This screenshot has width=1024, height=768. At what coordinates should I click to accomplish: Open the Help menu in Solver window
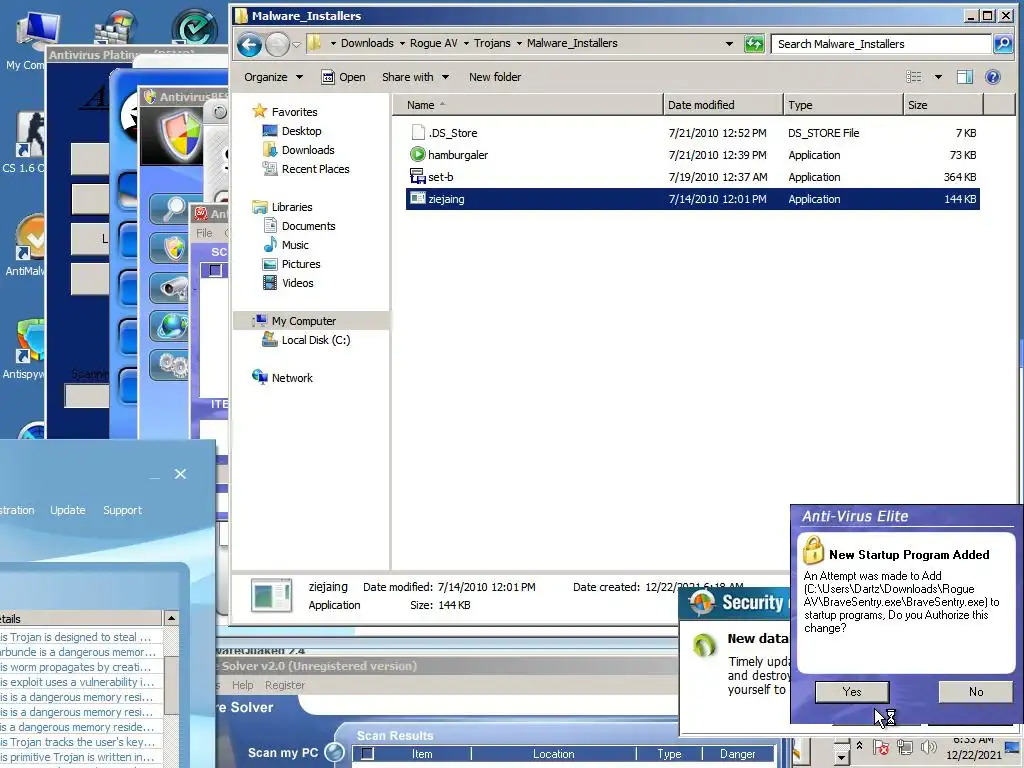point(242,685)
